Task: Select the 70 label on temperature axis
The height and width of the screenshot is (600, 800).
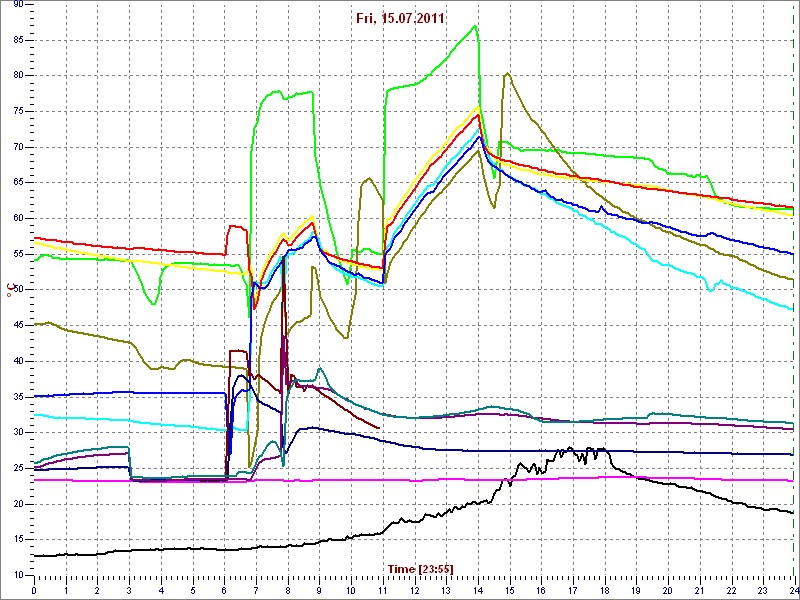Action: (18, 147)
